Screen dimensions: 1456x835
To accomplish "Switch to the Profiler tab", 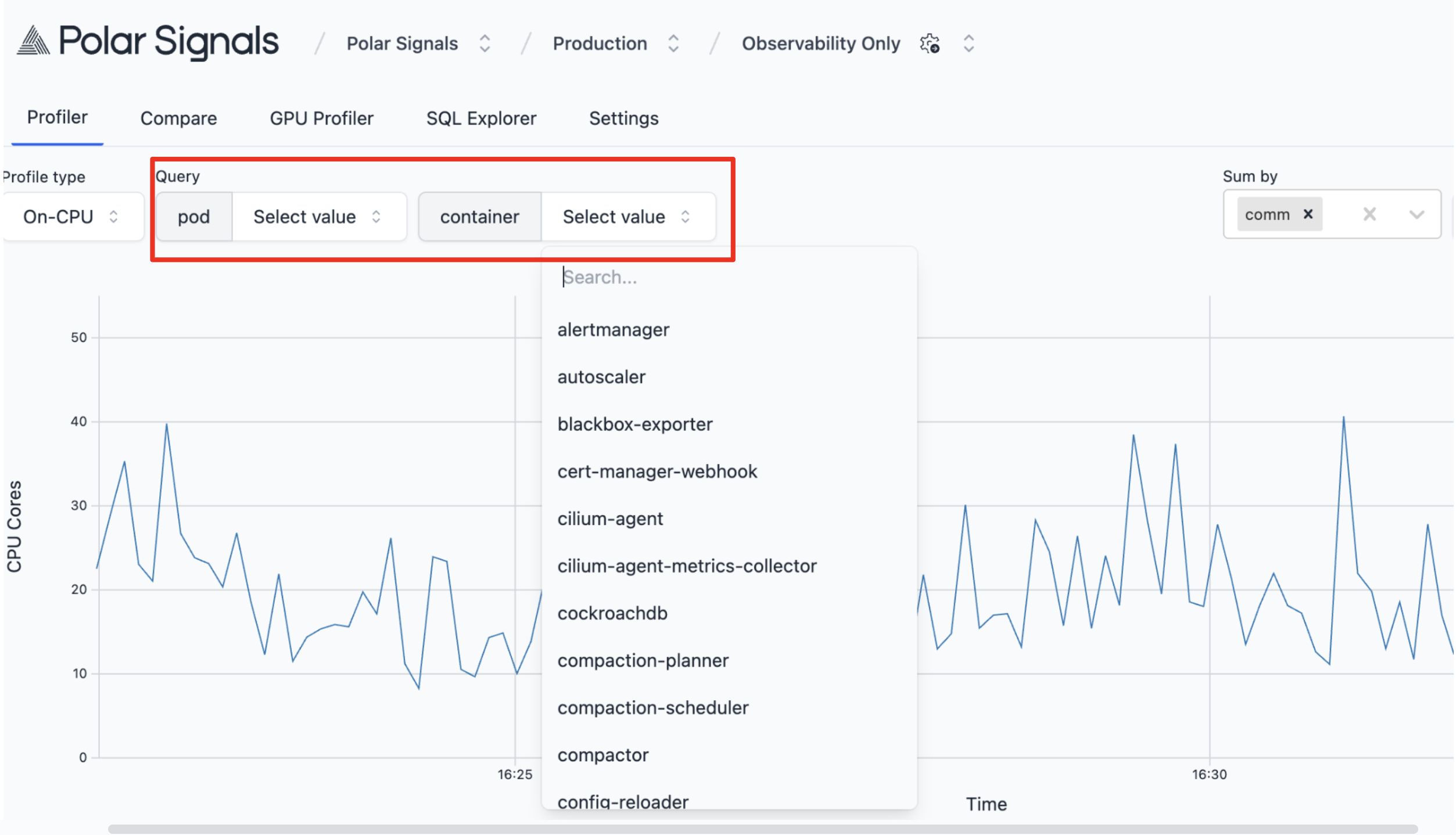I will click(57, 117).
